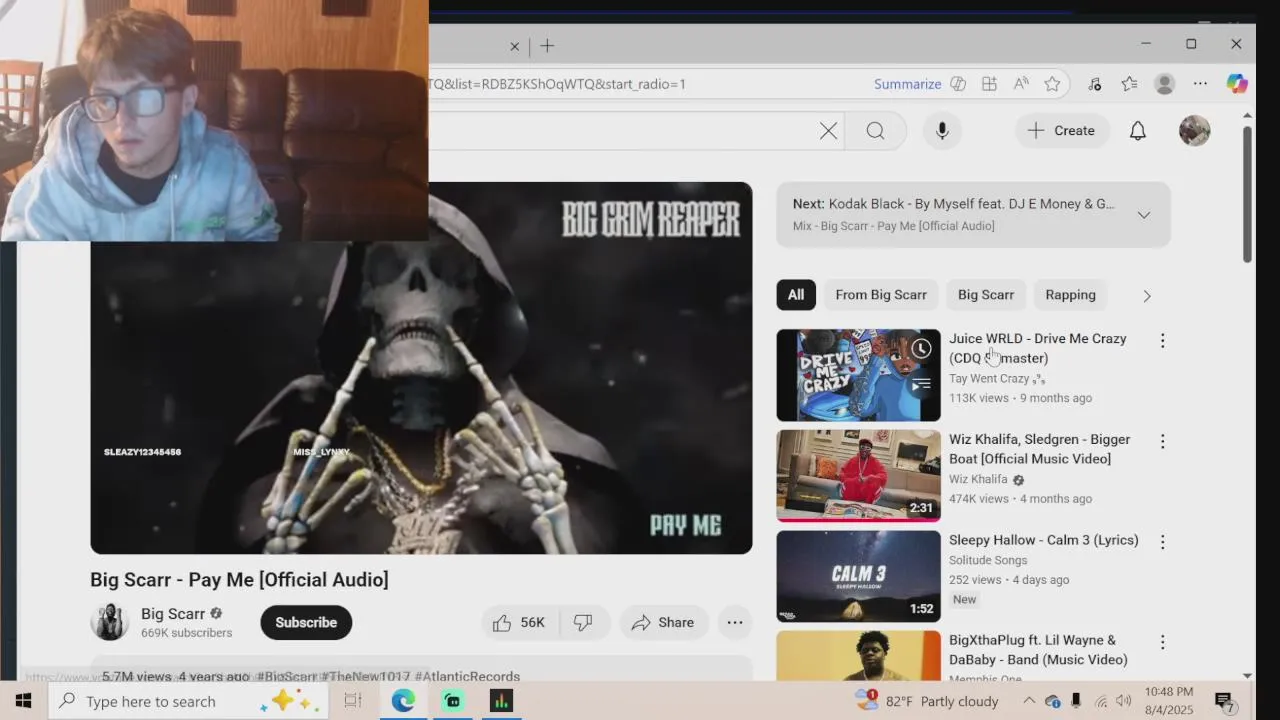
Task: Click Tay Went Crazy channel name
Action: [x=989, y=379]
